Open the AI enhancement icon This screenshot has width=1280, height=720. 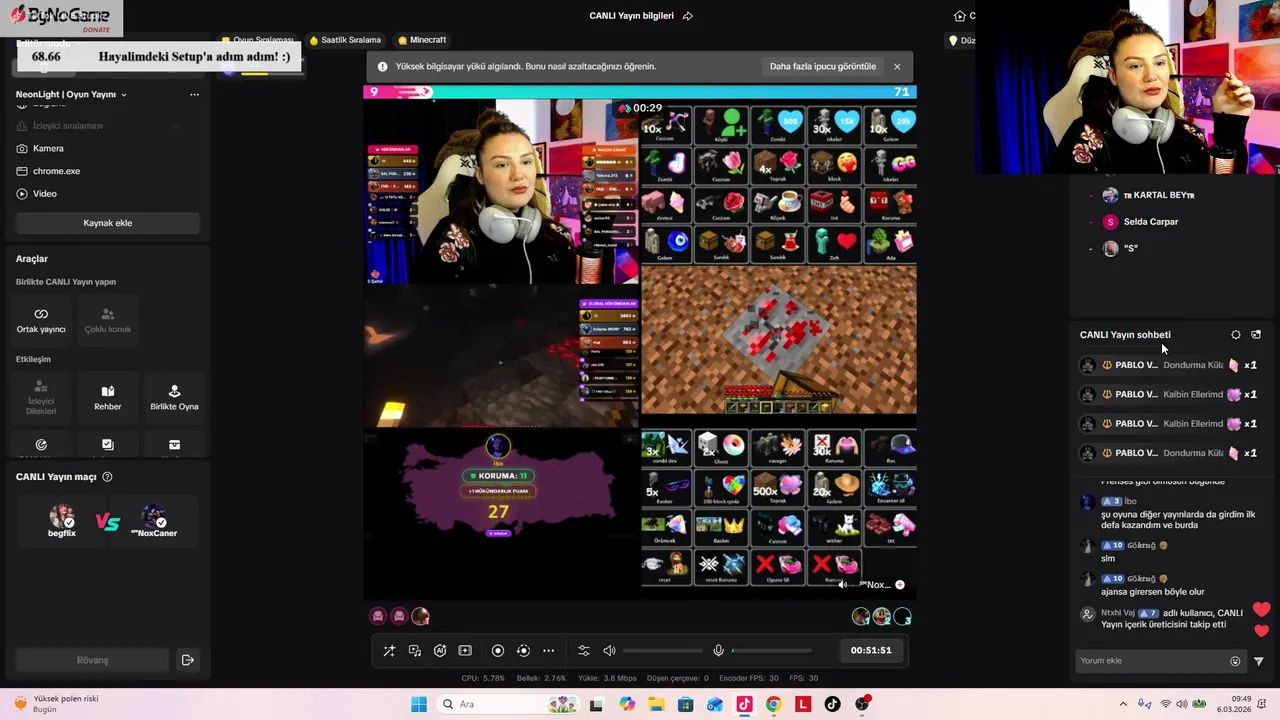[x=440, y=650]
